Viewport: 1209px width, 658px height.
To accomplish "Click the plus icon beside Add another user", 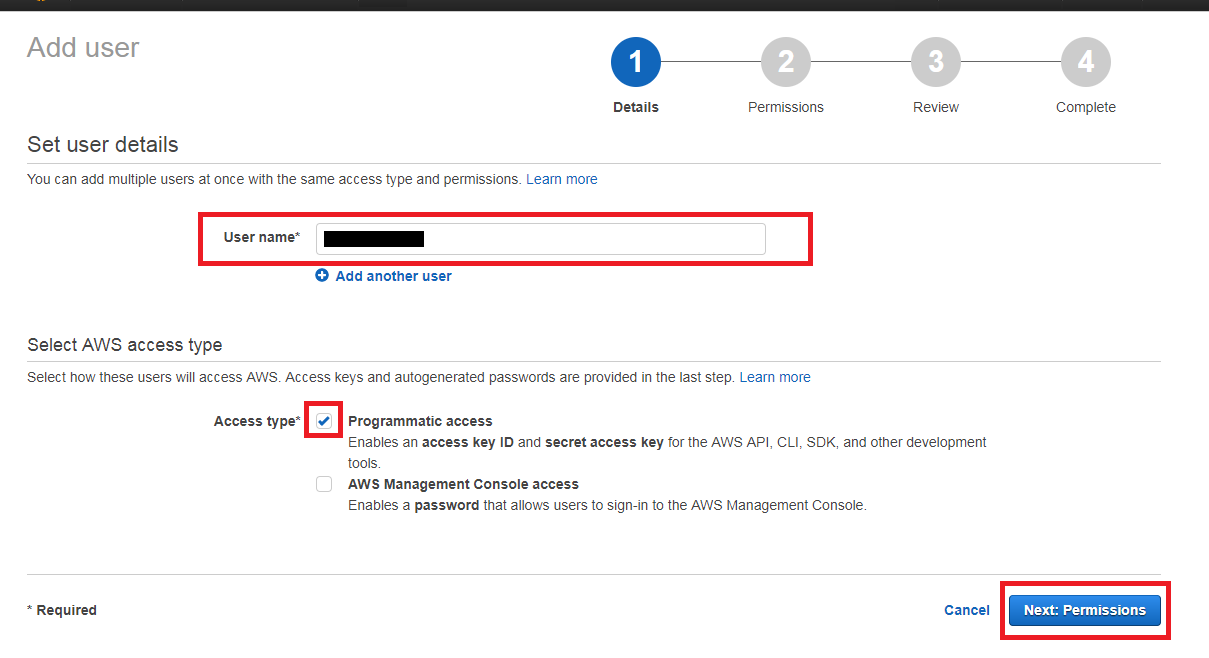I will click(x=322, y=275).
